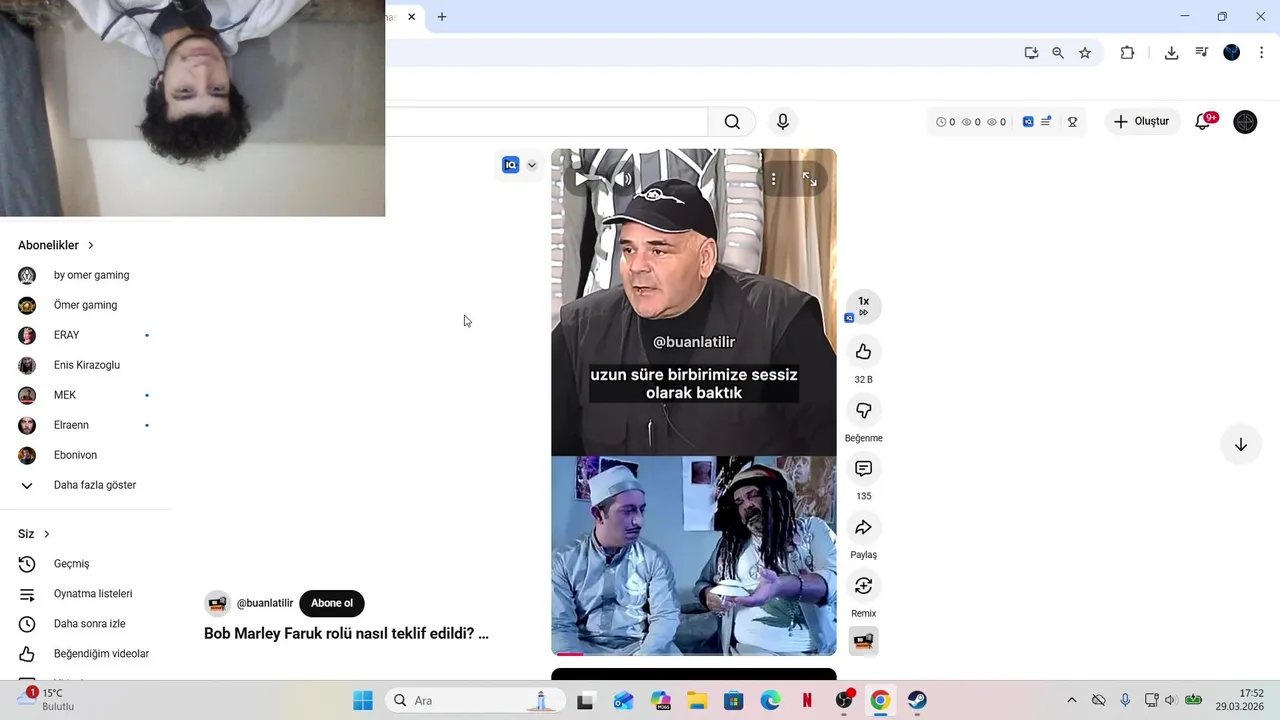Open Netflix from taskbar

point(807,701)
